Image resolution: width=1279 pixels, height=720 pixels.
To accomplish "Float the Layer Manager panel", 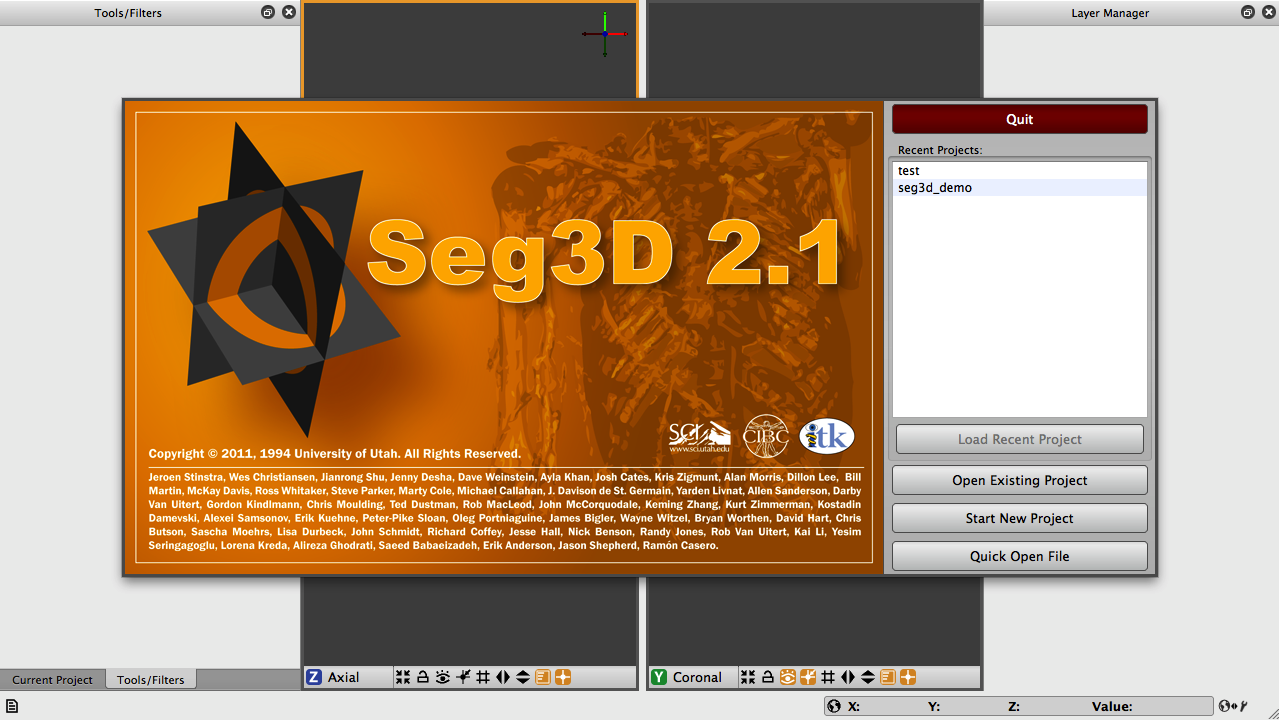I will click(x=1248, y=12).
